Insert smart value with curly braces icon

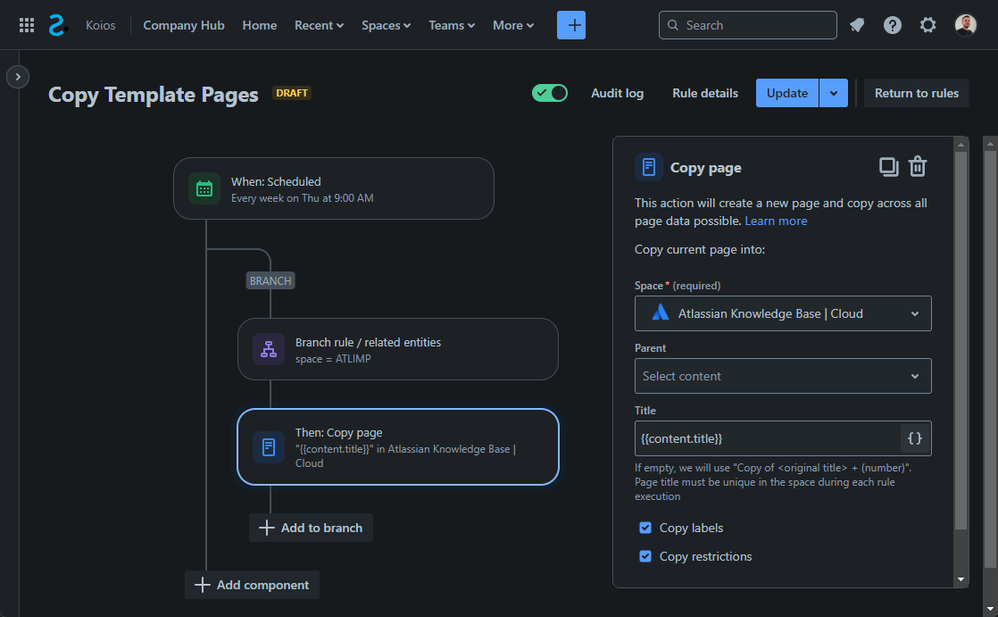915,438
